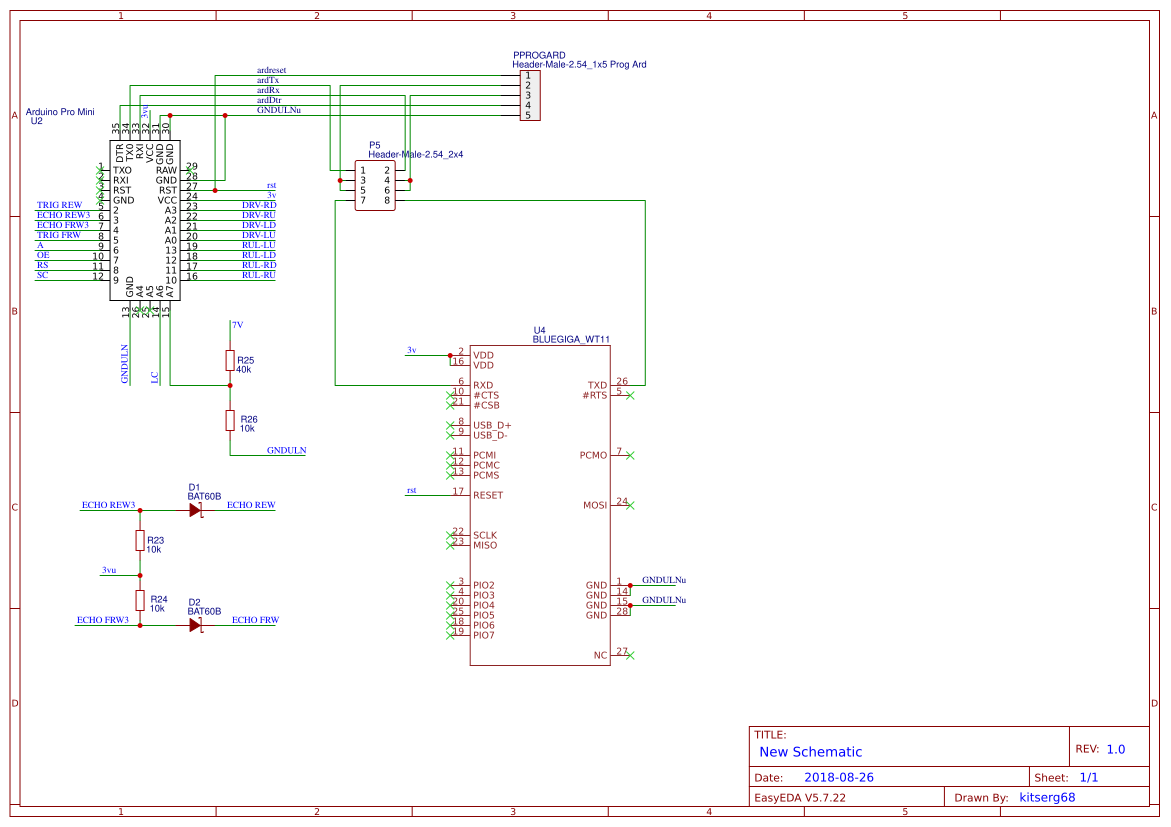This screenshot has width=1171, height=827.
Task: Select the BLUEGIGA_WT11 U4 chip body
Action: 540,505
